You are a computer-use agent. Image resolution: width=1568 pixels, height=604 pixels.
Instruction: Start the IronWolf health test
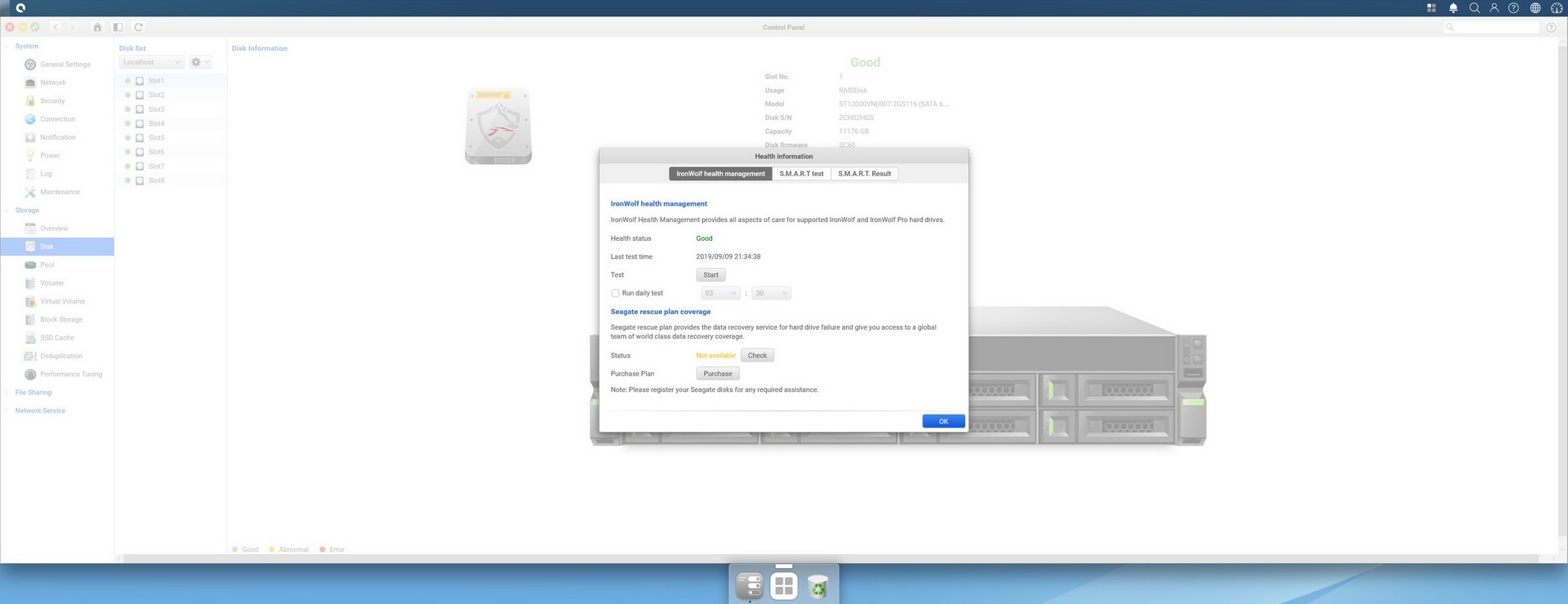pos(710,275)
